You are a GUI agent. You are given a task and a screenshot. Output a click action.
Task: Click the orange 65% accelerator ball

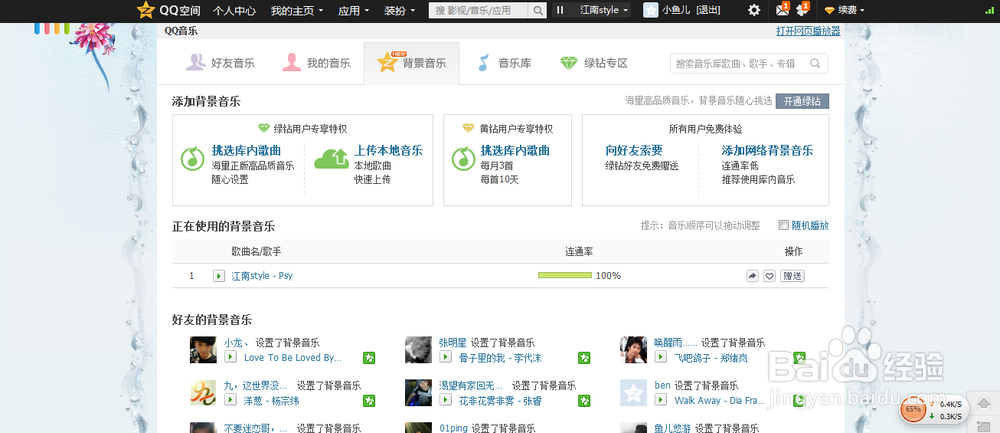913,409
